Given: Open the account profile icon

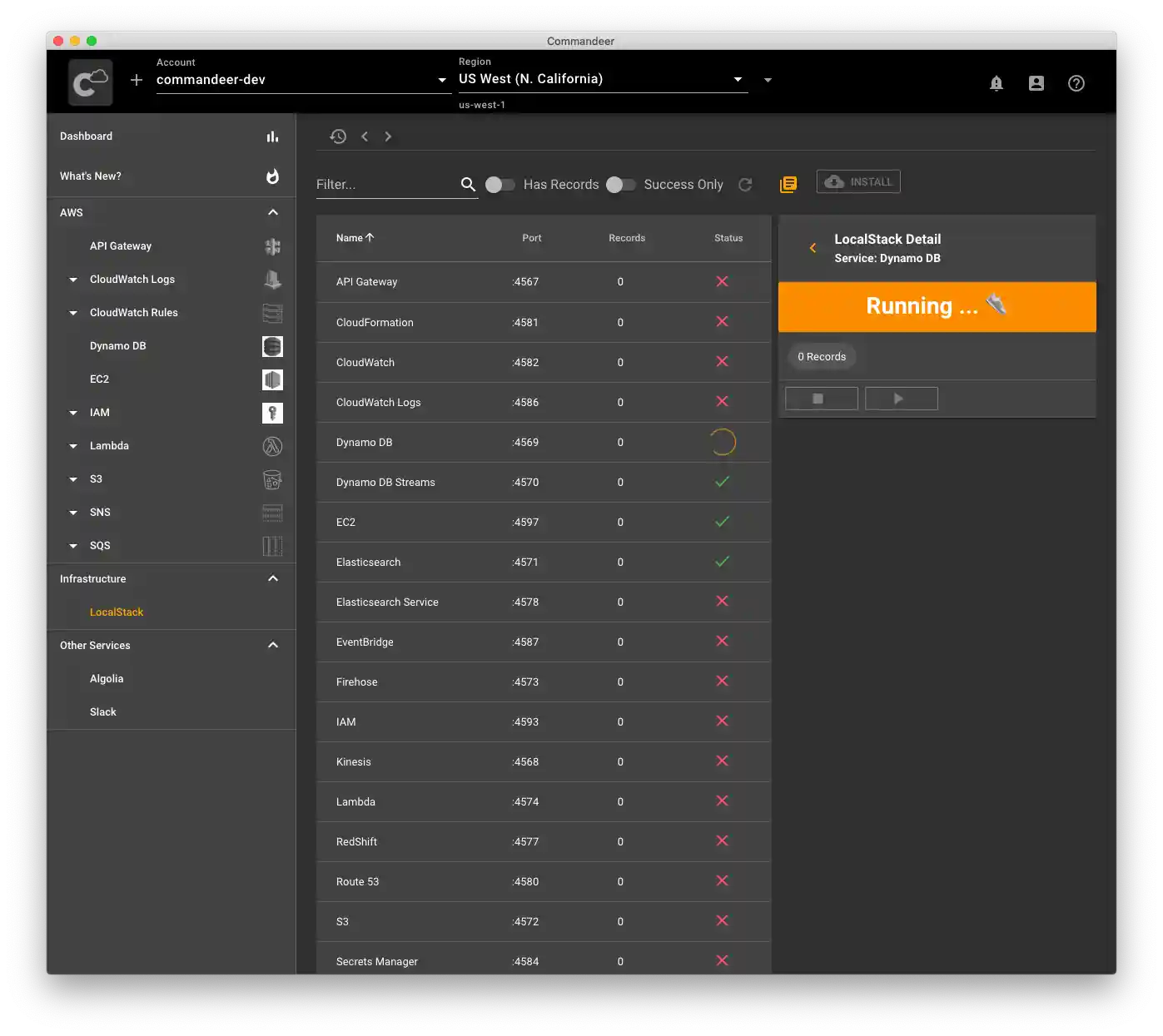Looking at the screenshot, I should click(x=1036, y=83).
